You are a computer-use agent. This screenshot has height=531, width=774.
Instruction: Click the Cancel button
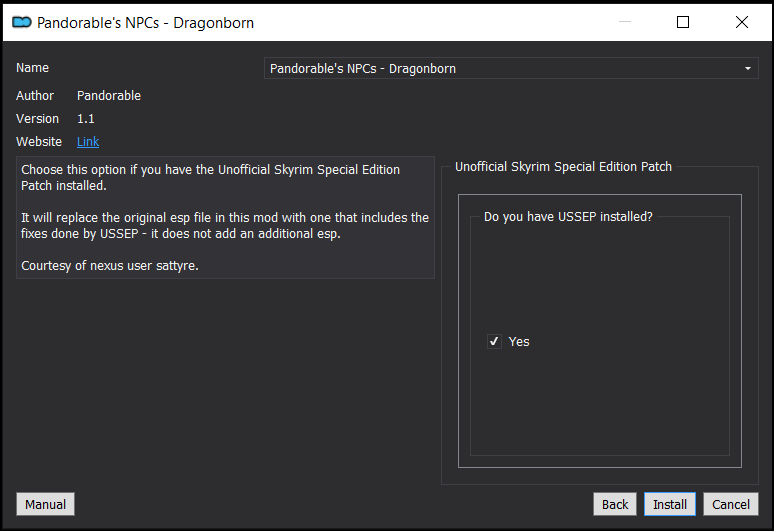tap(731, 504)
